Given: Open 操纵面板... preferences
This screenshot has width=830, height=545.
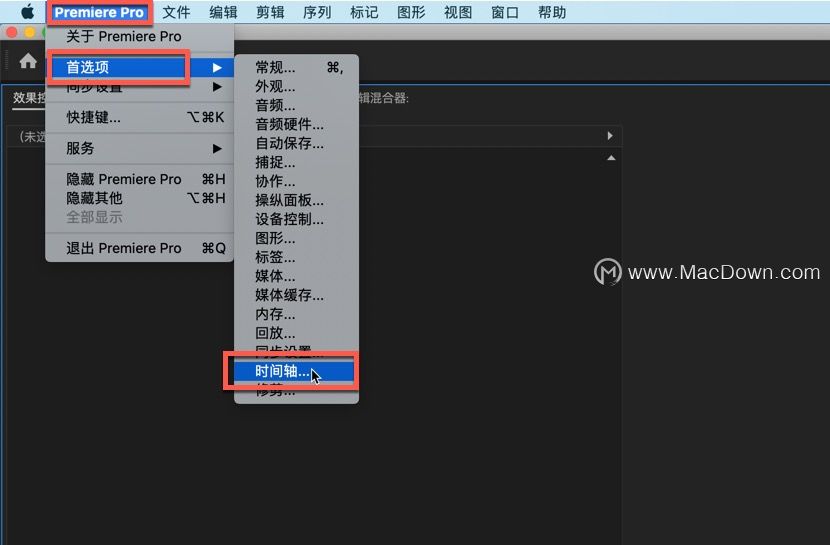Looking at the screenshot, I should [x=296, y=201].
